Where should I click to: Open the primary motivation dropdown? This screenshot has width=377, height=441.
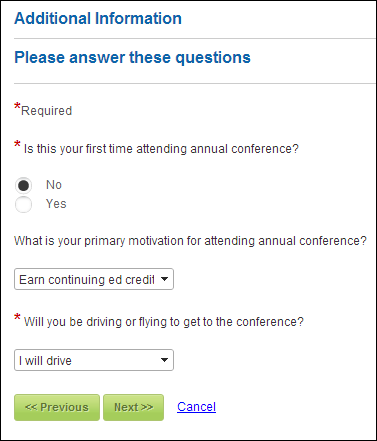click(94, 279)
